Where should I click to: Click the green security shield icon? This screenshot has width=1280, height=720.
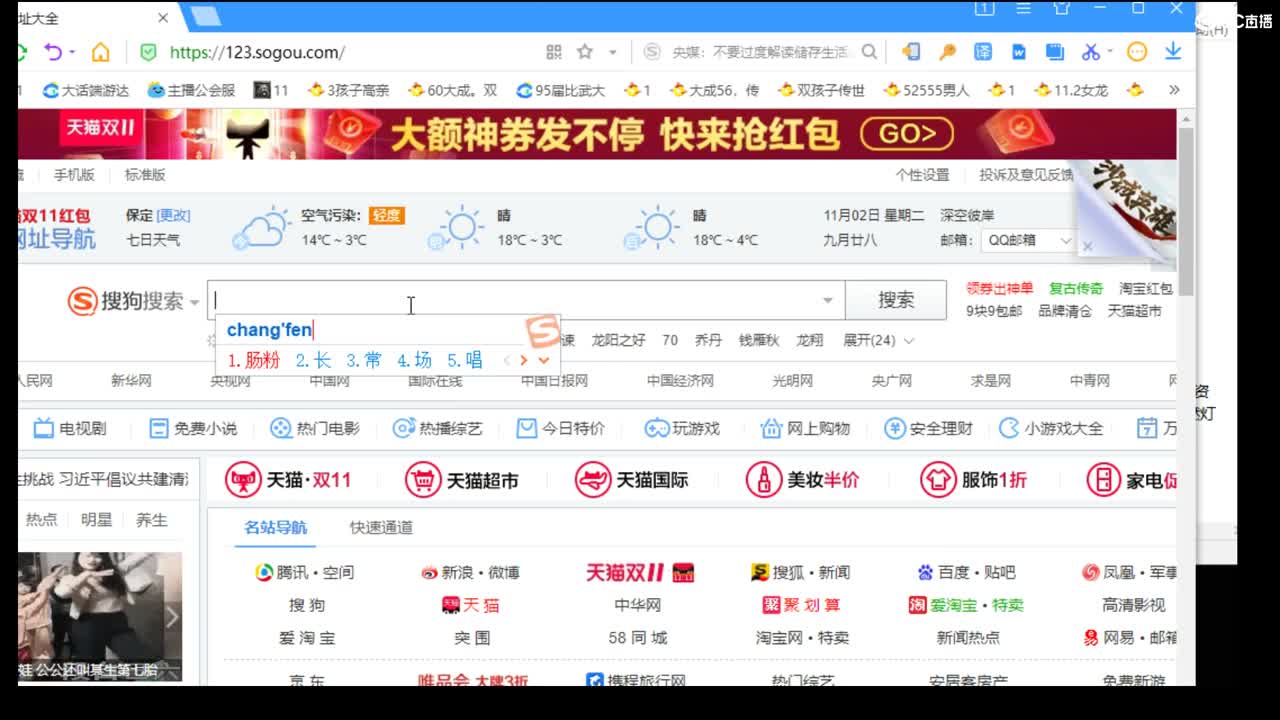point(148,52)
